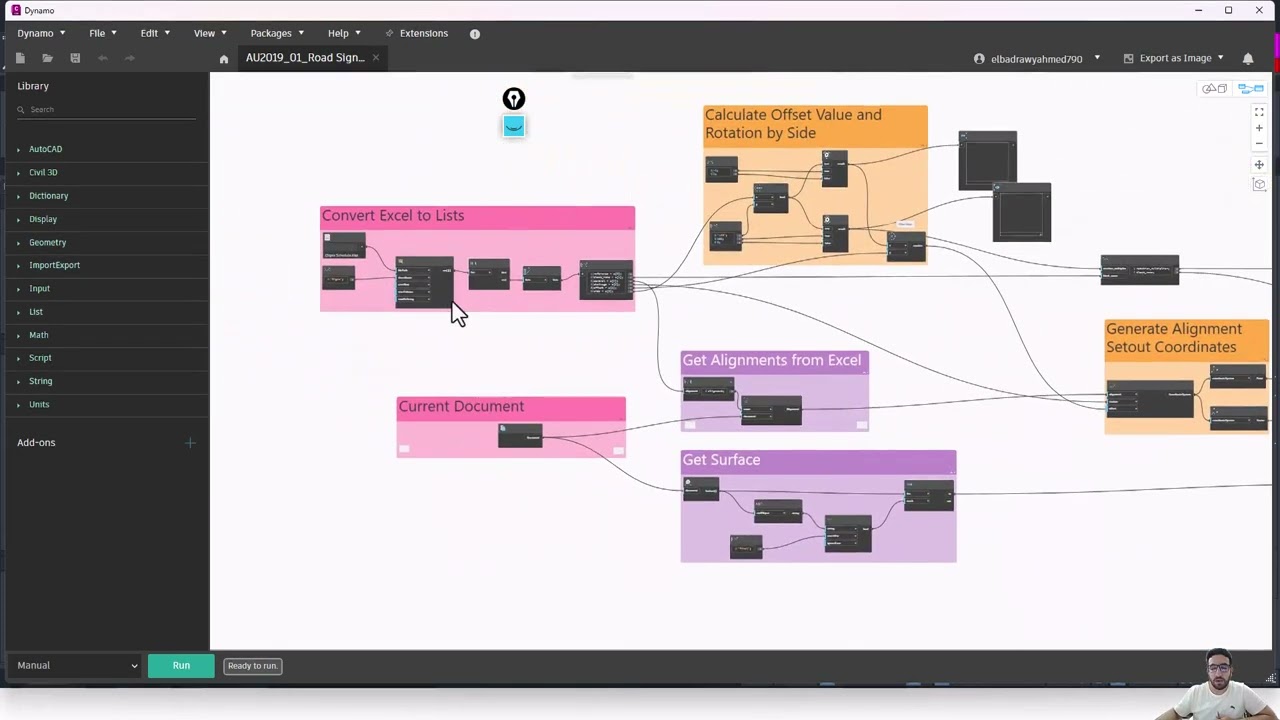The image size is (1280, 720).
Task: Zoom out on the graph canvas
Action: tap(1259, 144)
